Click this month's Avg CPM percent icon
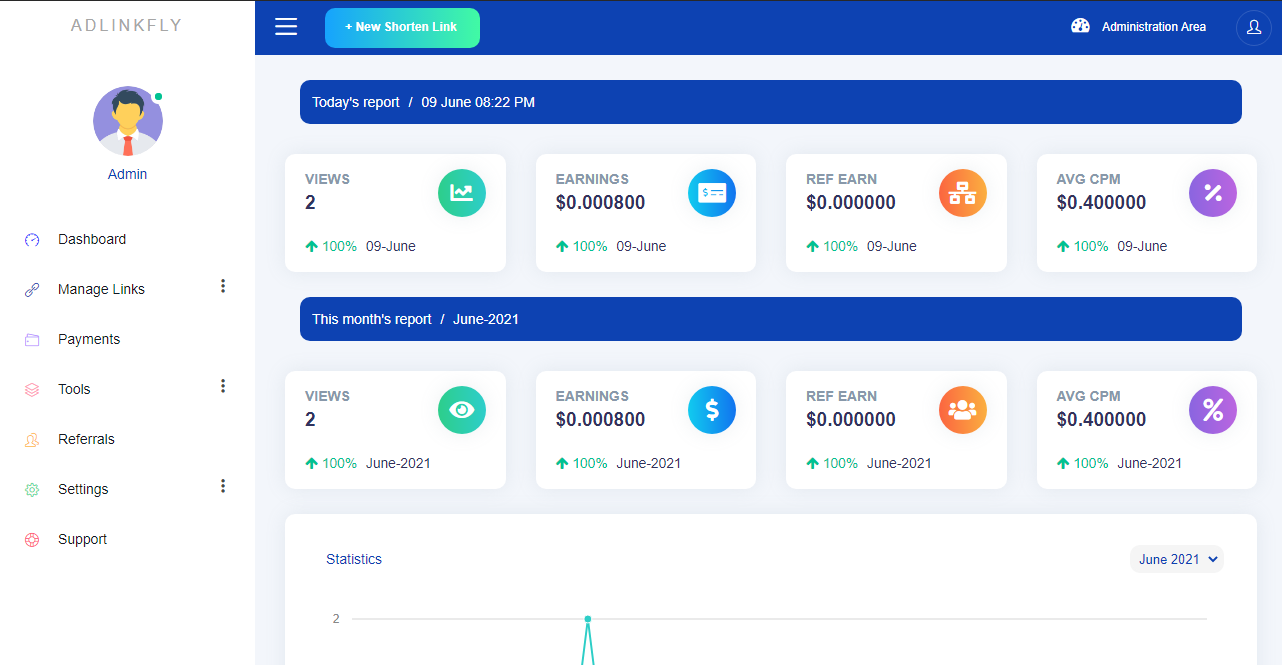The width and height of the screenshot is (1282, 665). point(1213,410)
